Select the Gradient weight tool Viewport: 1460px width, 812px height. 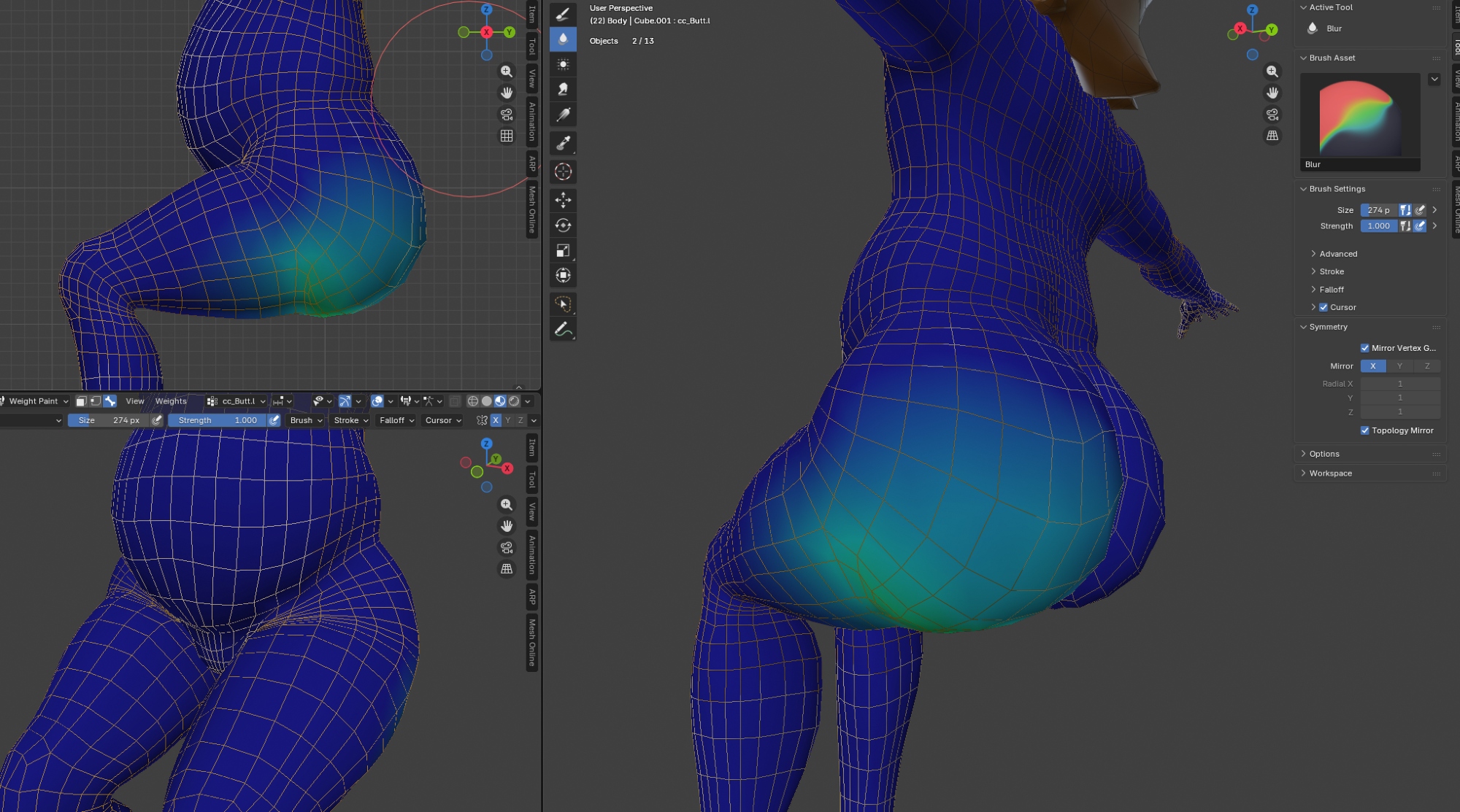[563, 115]
